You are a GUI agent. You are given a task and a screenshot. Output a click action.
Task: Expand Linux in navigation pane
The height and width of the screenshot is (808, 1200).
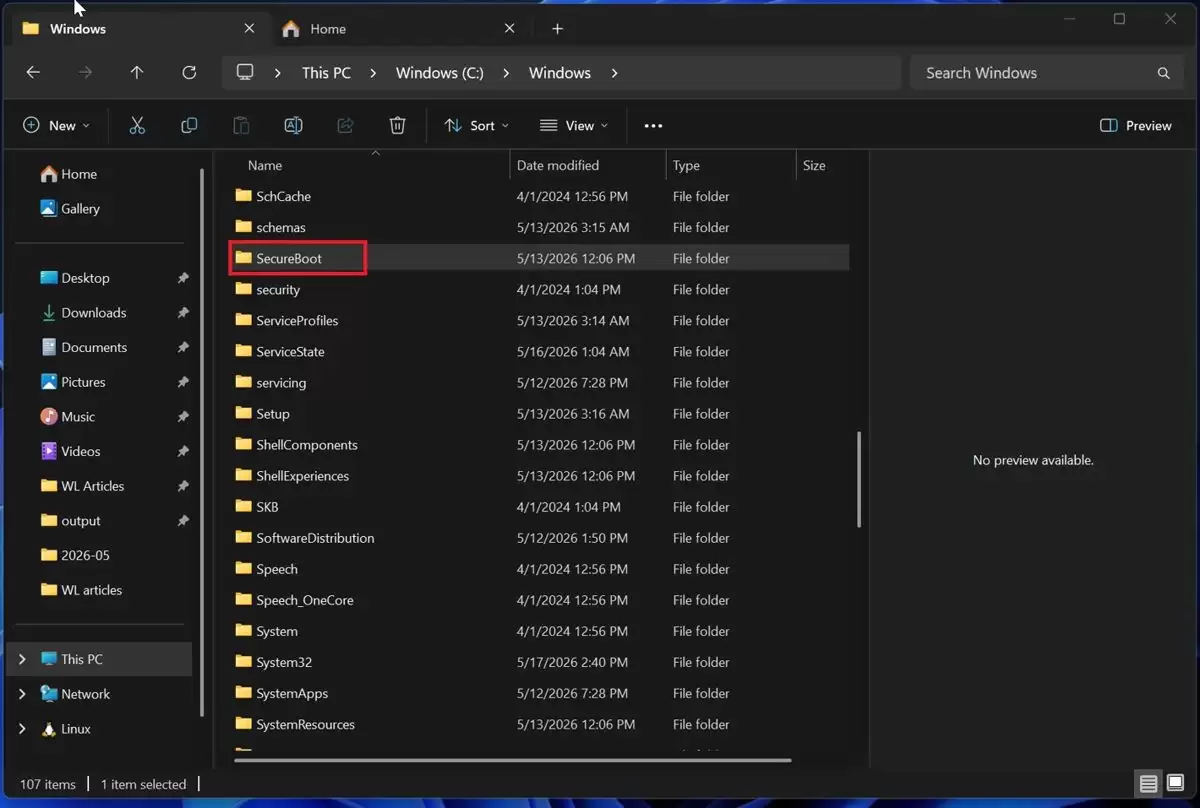pos(23,729)
